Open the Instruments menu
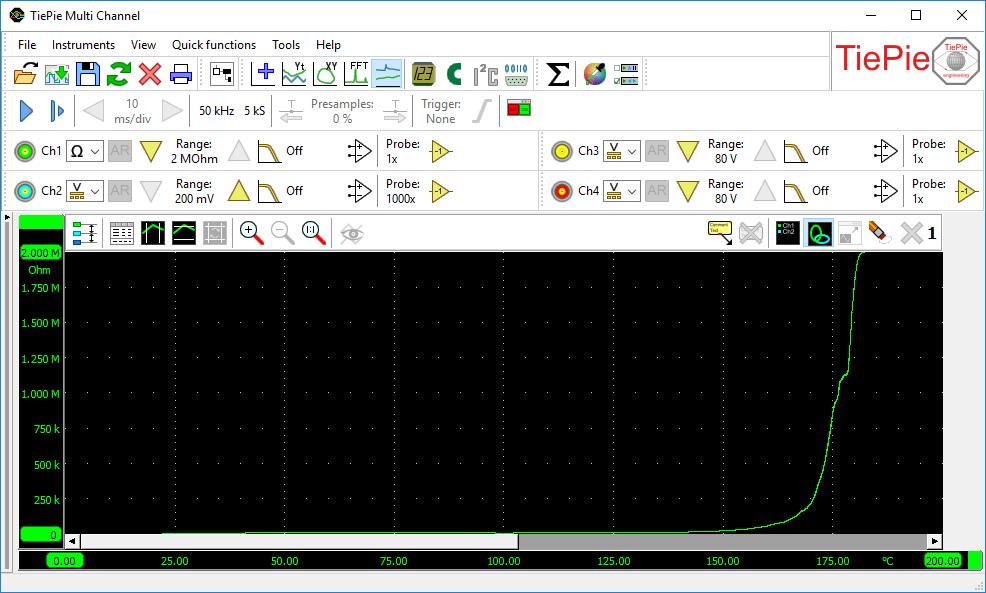Viewport: 986px width, 593px height. 83,45
